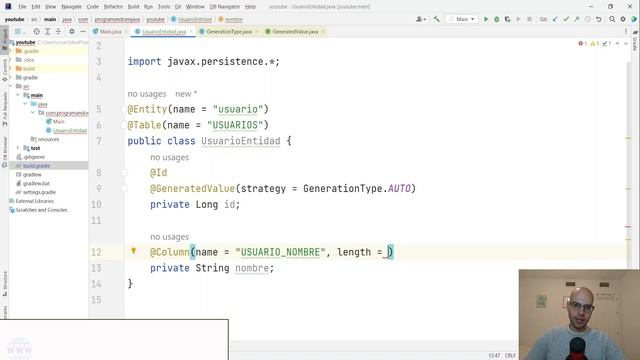
Task: Push commits with the up-right arrow
Action: tap(576, 19)
